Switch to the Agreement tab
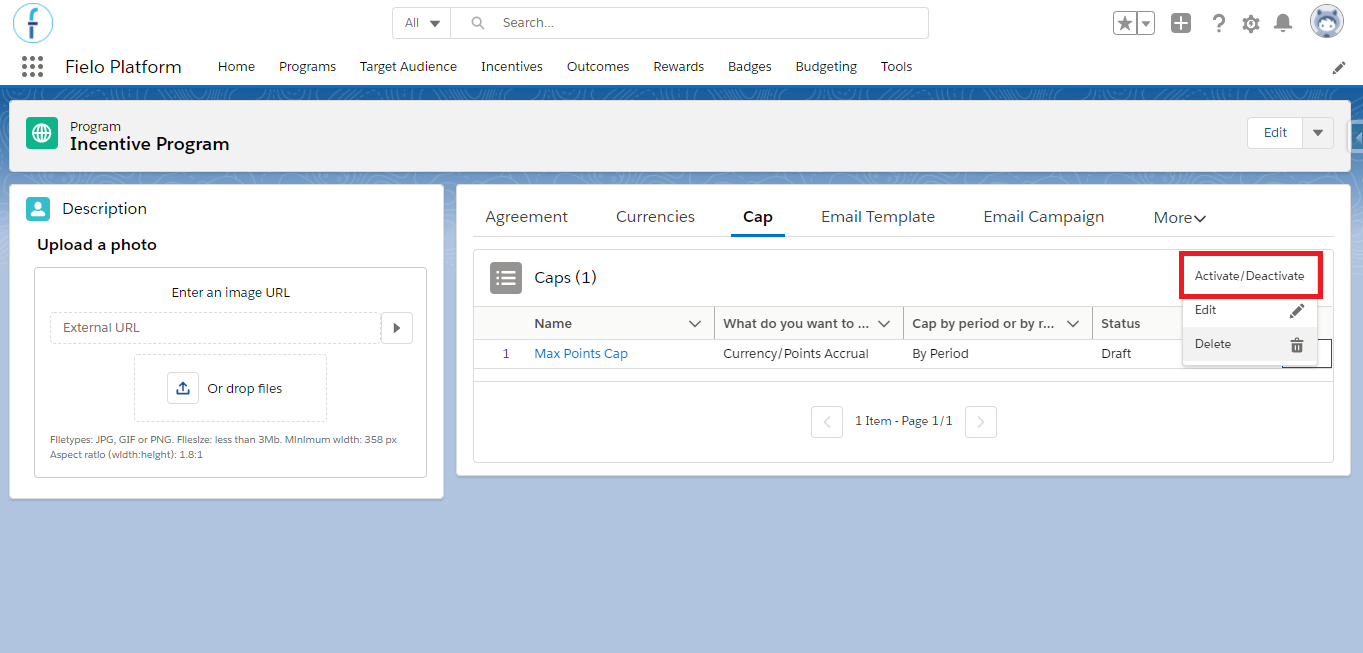1363x653 pixels. [x=526, y=216]
